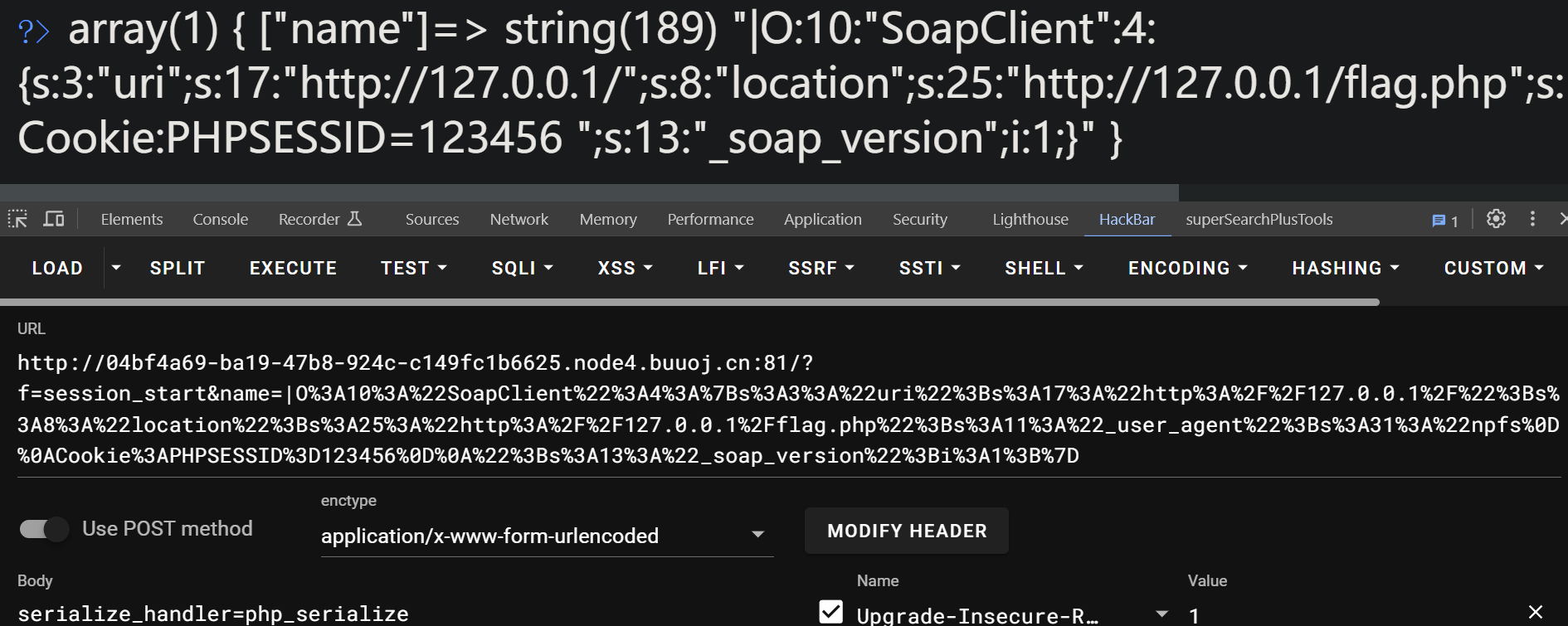Open the XSS dropdown menu

tap(626, 268)
